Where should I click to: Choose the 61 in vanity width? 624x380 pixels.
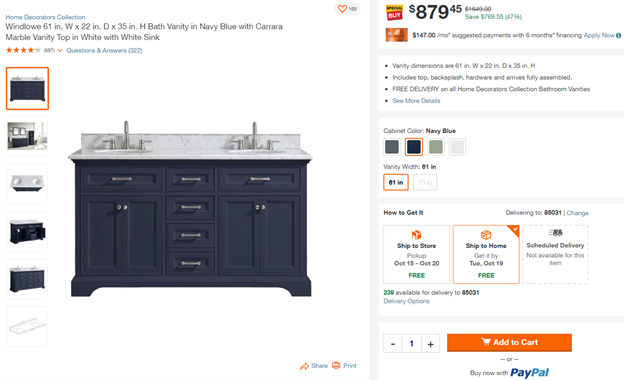point(396,182)
